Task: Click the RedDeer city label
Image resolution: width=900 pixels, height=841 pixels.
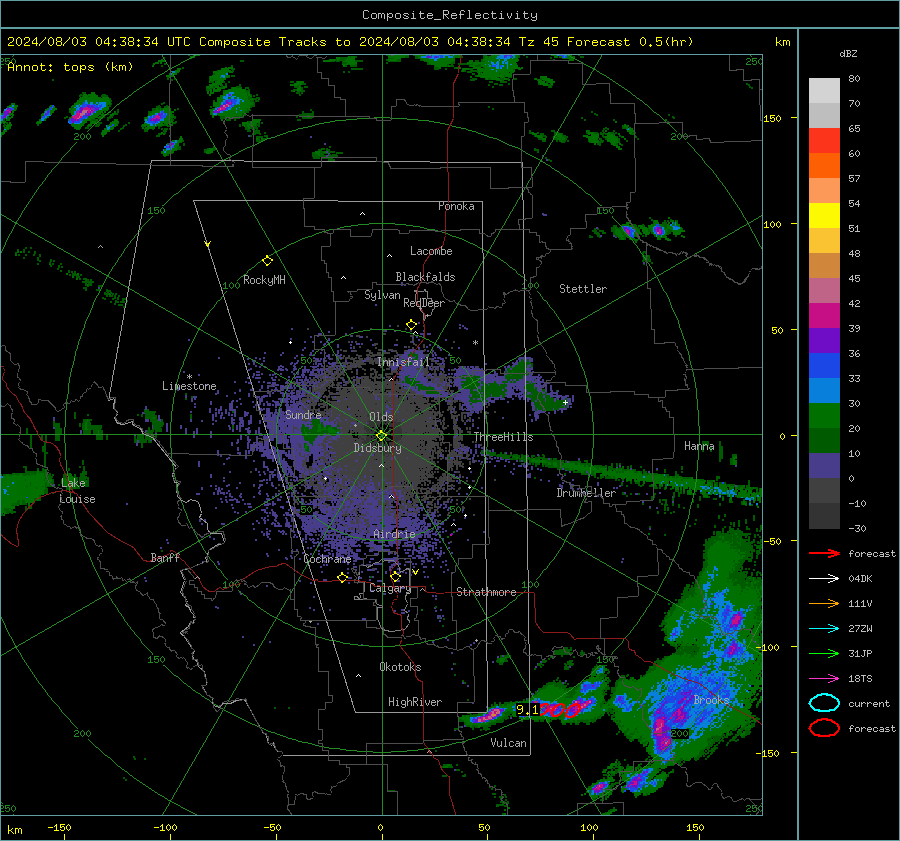Action: 424,303
